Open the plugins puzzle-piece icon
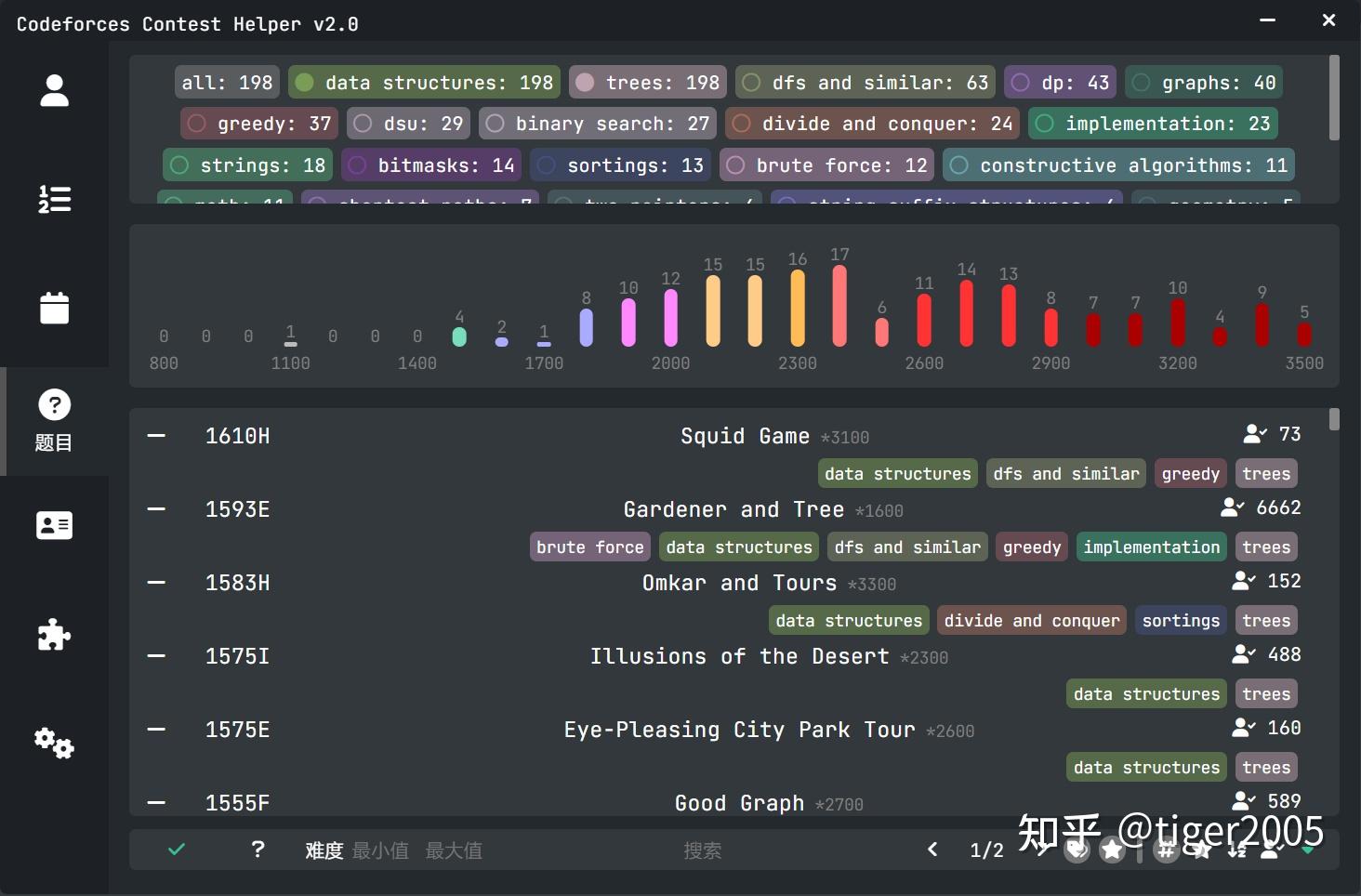 54,635
